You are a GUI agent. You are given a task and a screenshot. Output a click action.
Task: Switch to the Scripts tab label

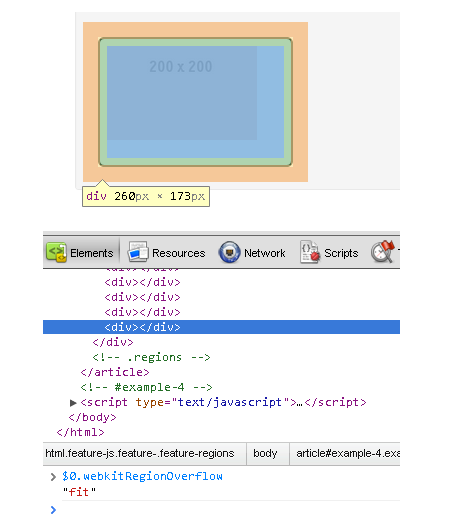(341, 253)
